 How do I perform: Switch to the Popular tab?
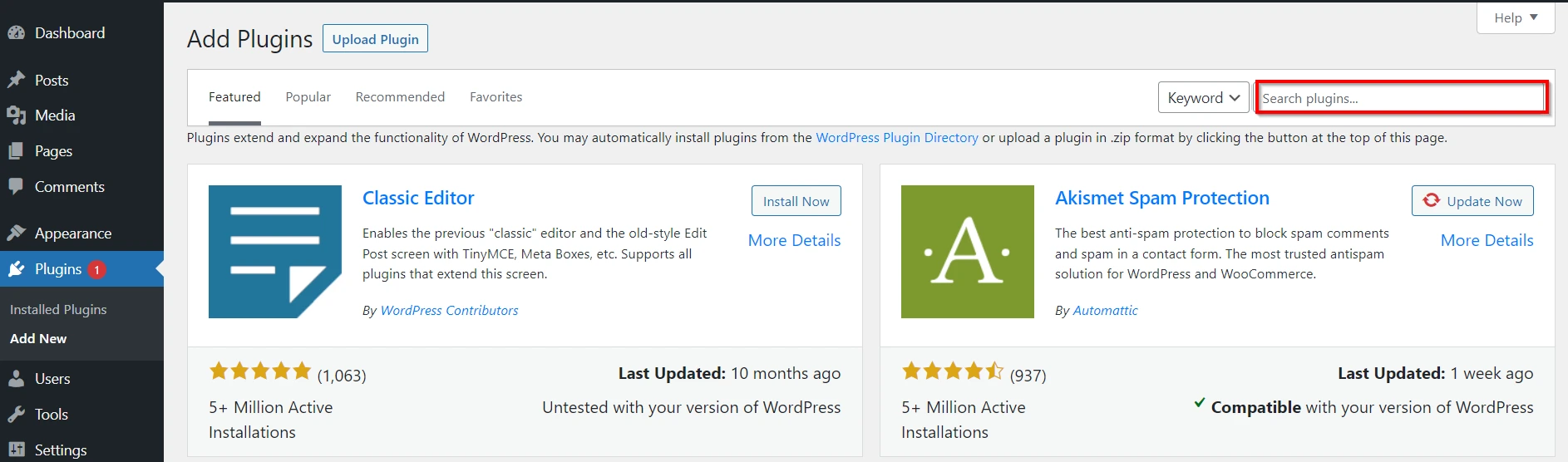[308, 97]
